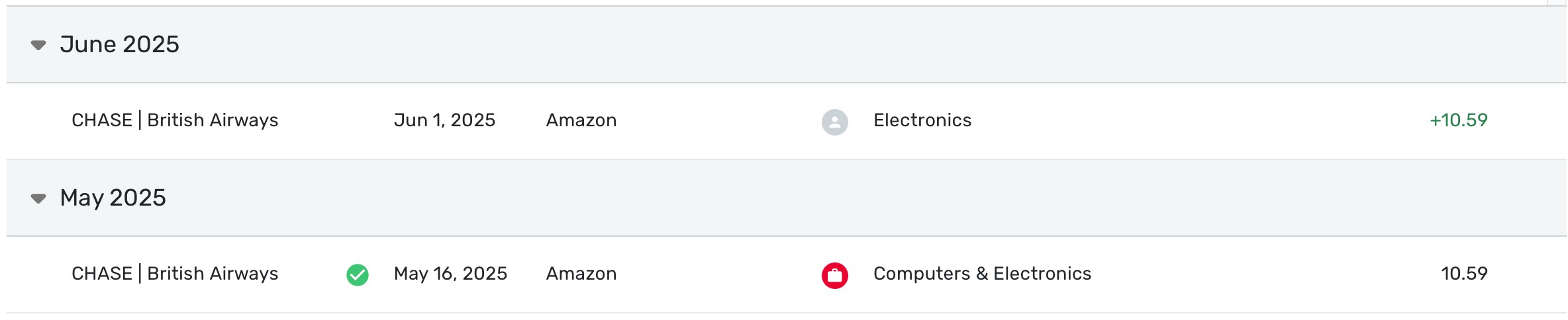Click Amazon payee in the May transaction
Screen dimensions: 1568x320
tap(581, 274)
